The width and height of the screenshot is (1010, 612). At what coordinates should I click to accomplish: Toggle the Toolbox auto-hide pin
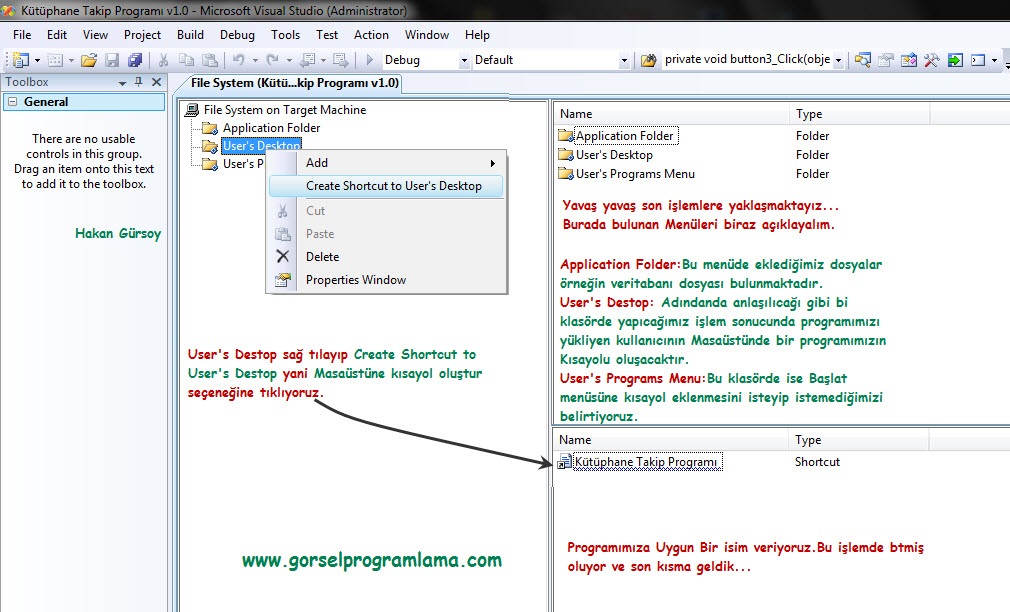(x=138, y=82)
